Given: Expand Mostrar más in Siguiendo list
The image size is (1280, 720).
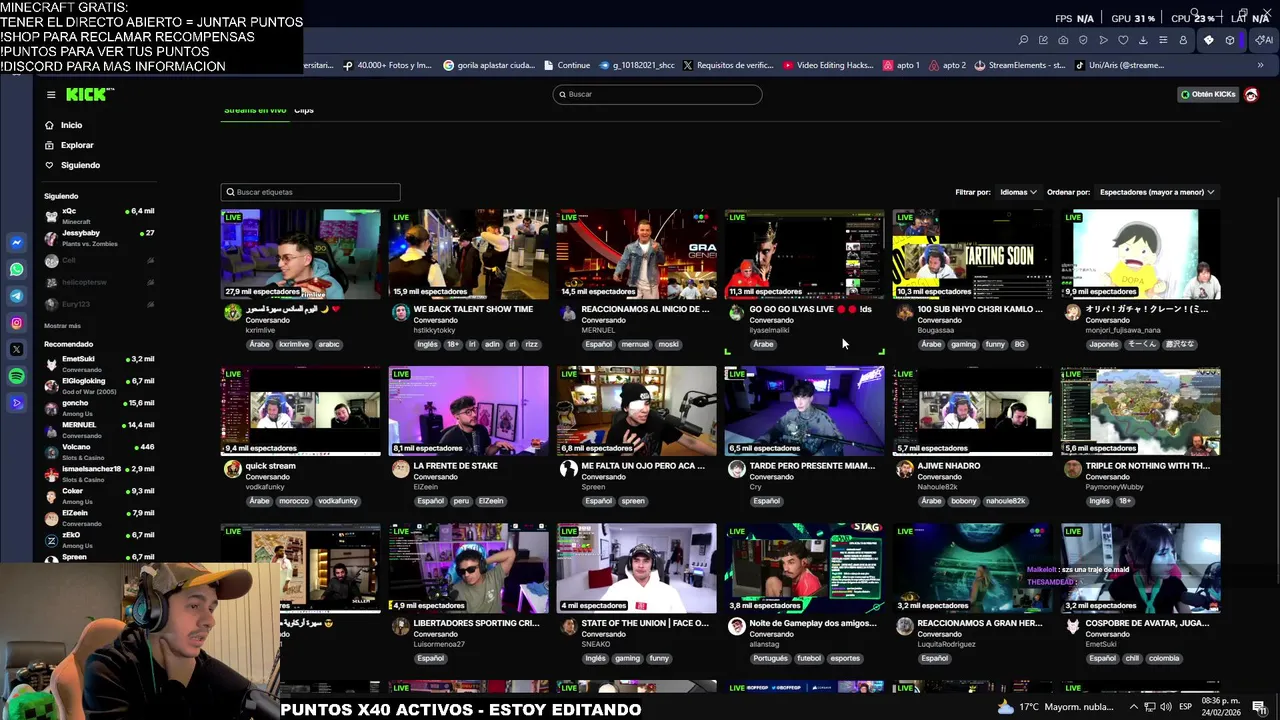Looking at the screenshot, I should pos(62,326).
